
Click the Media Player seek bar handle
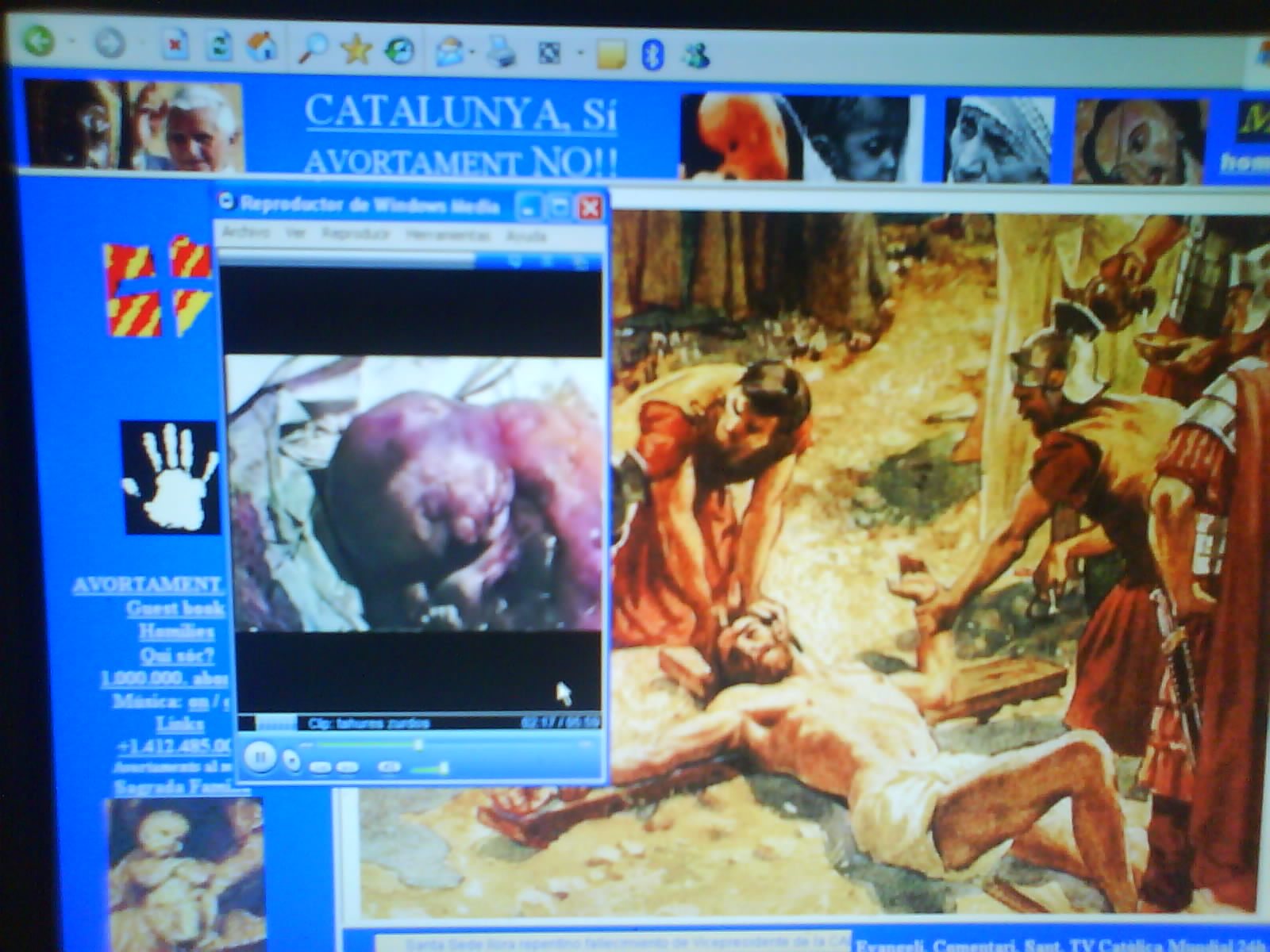coord(418,744)
